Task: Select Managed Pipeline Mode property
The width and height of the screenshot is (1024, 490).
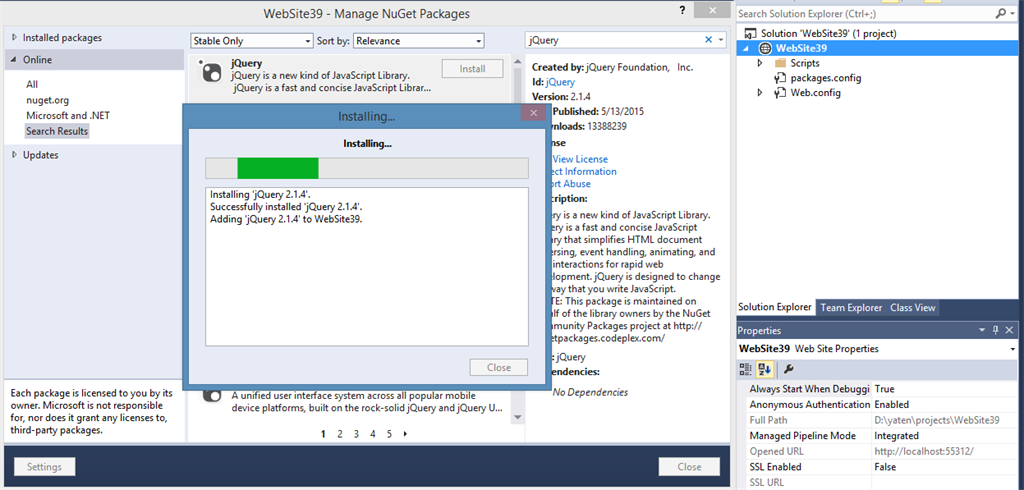Action: pyautogui.click(x=880, y=436)
